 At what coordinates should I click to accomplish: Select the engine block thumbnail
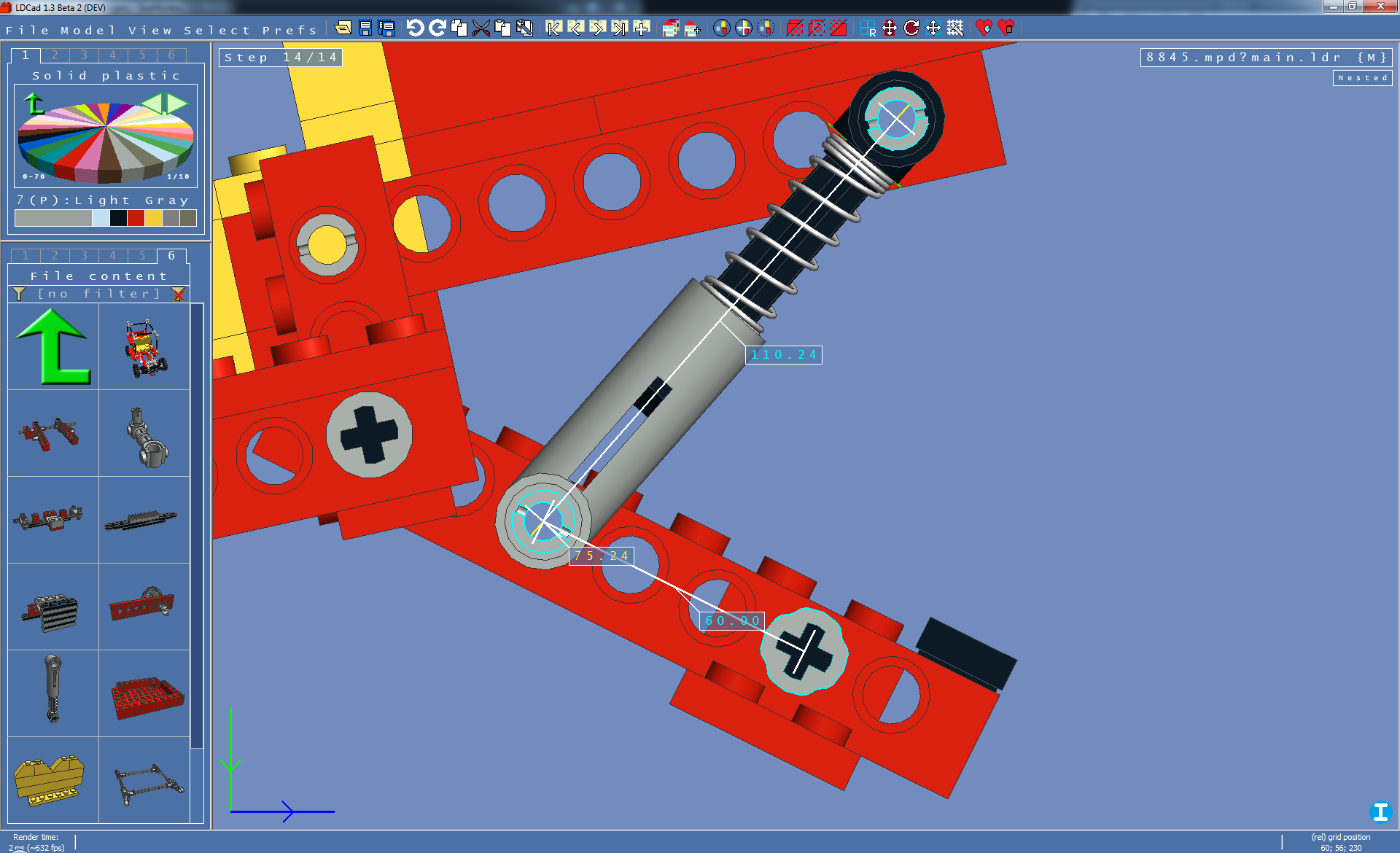click(53, 607)
